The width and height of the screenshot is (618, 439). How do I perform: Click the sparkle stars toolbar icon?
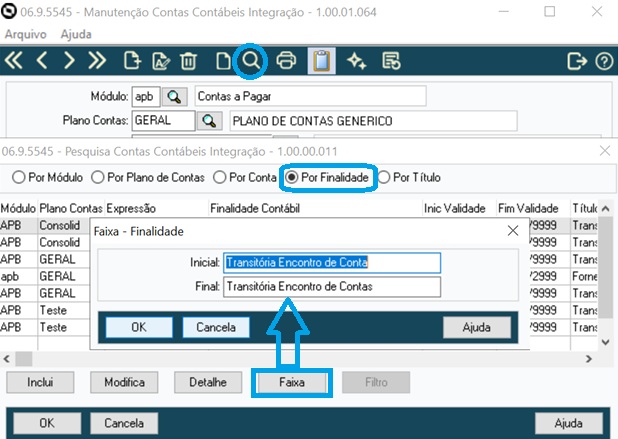click(357, 61)
